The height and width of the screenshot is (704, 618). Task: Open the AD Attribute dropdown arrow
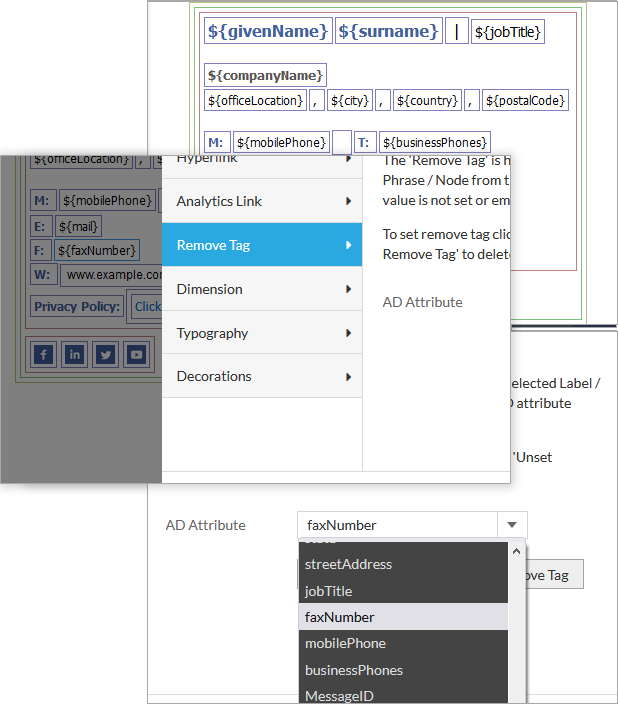511,525
